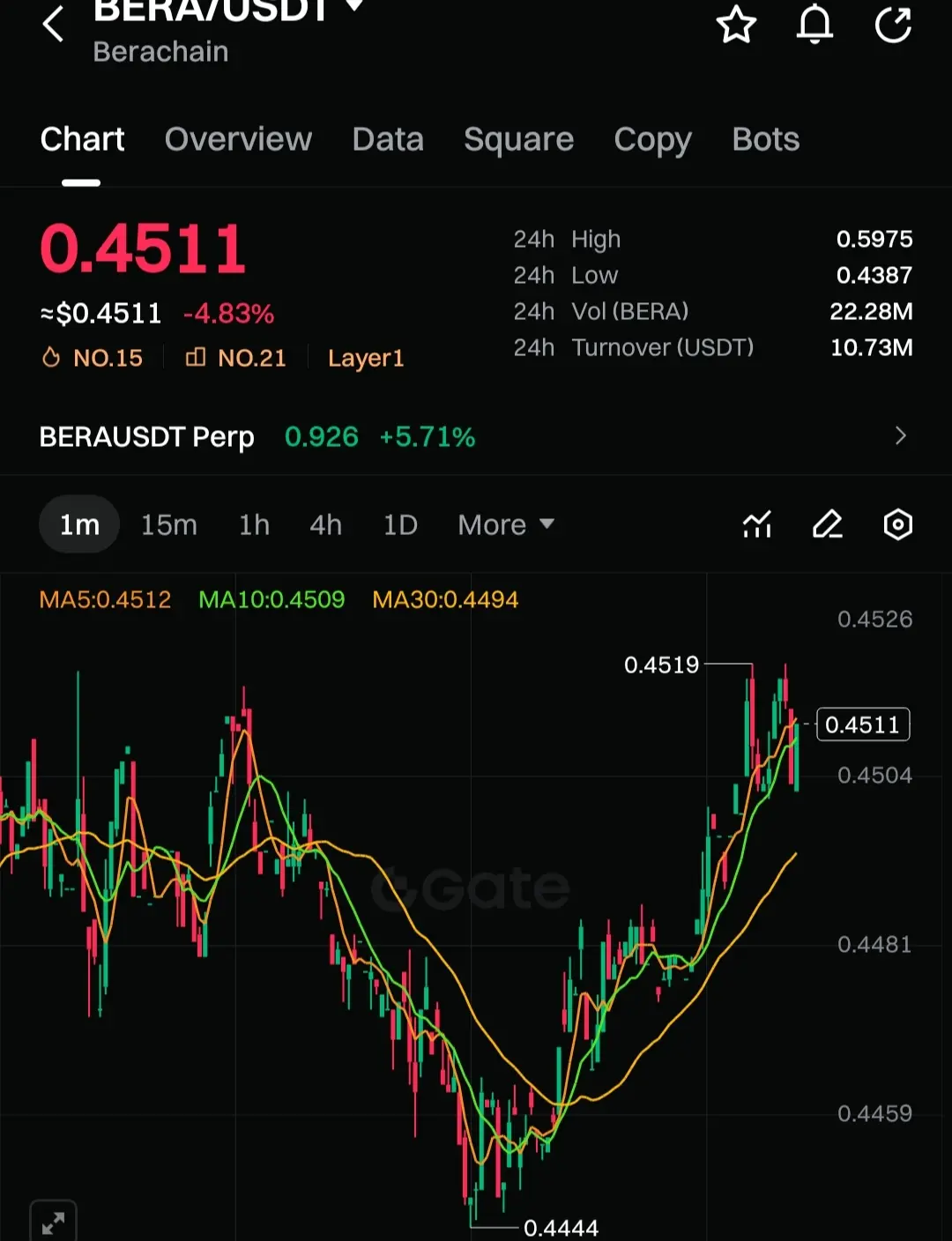Tap the 24h Turnover value 10.73M
952x1241 pixels.
pos(872,347)
